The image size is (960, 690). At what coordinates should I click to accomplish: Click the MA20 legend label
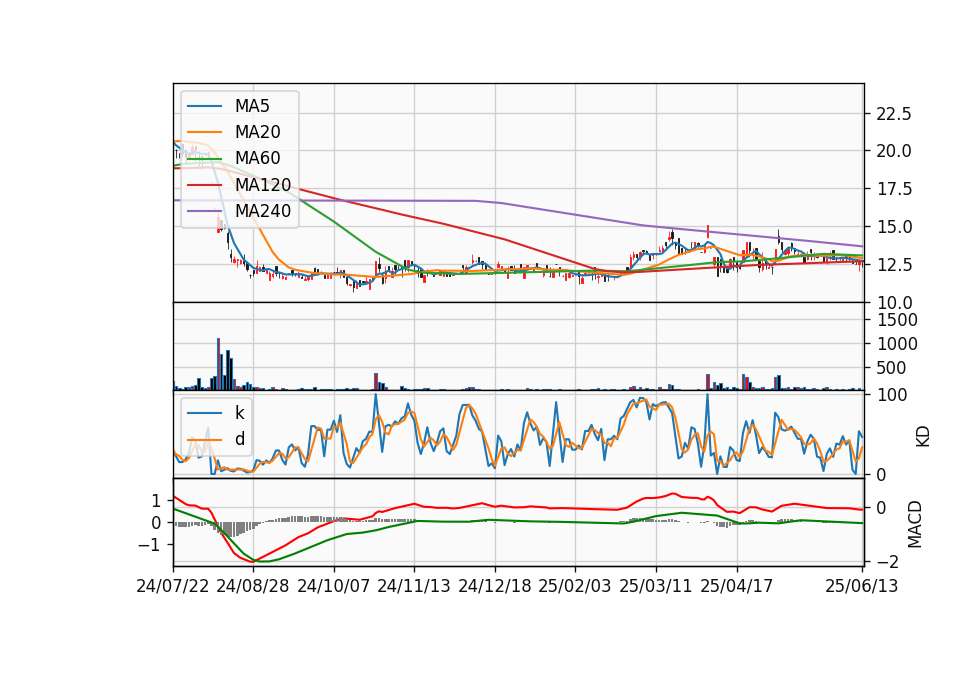(257, 132)
